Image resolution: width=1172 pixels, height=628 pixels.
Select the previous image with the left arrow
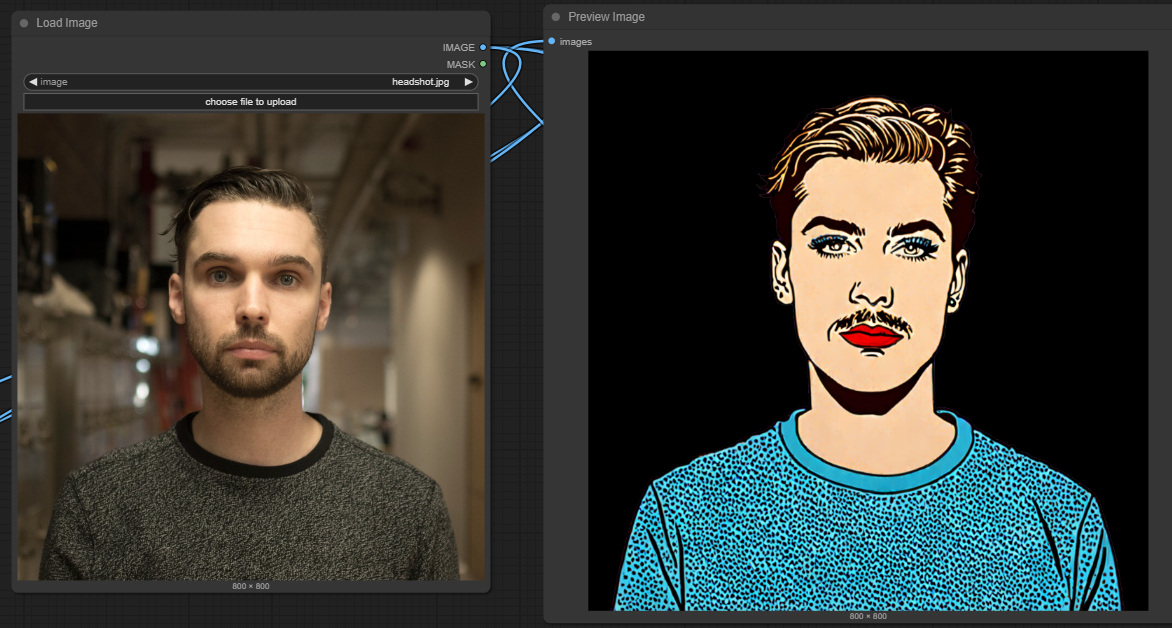point(33,81)
